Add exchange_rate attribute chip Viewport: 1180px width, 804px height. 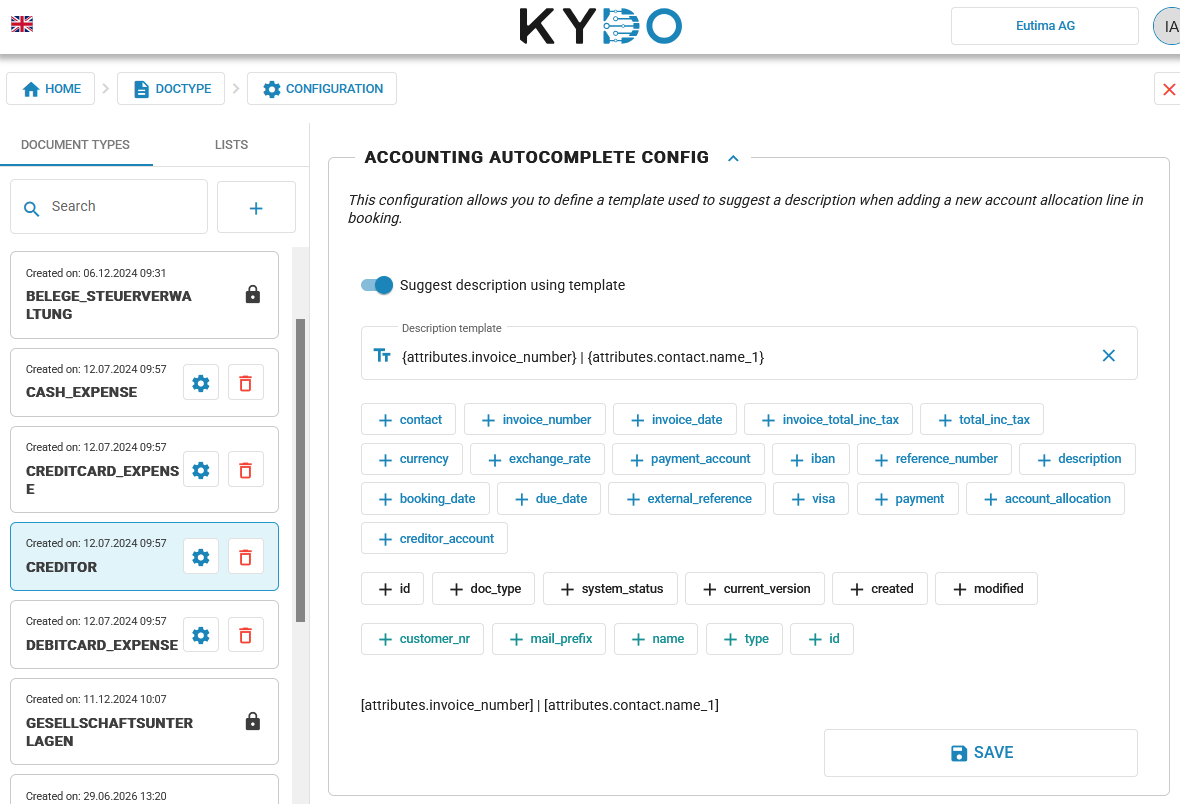tap(537, 458)
